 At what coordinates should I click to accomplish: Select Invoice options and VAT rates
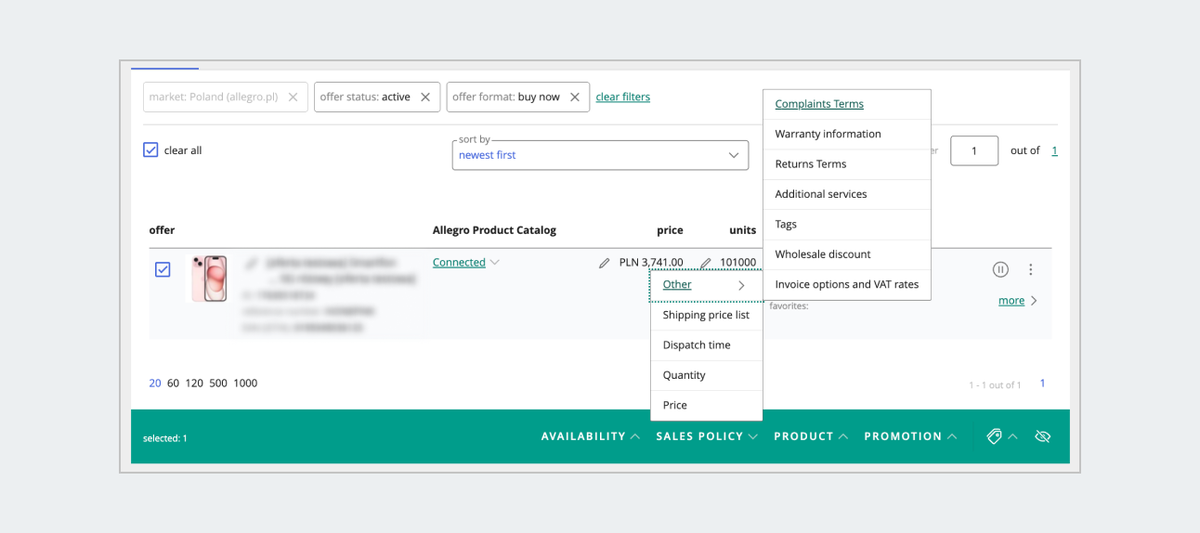coord(846,284)
